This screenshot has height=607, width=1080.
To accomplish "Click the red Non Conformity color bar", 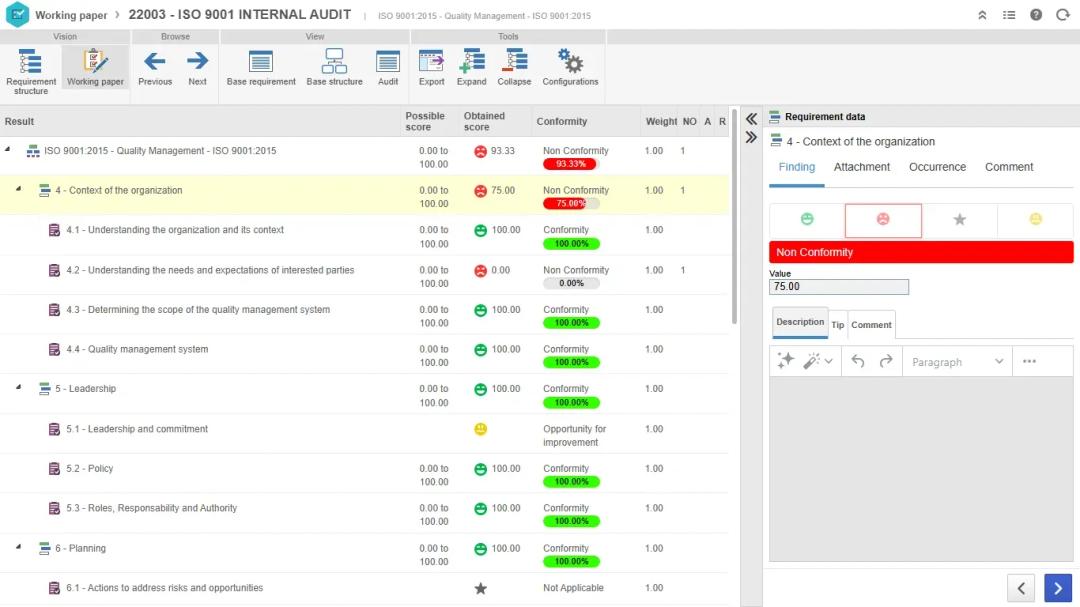I will point(920,252).
